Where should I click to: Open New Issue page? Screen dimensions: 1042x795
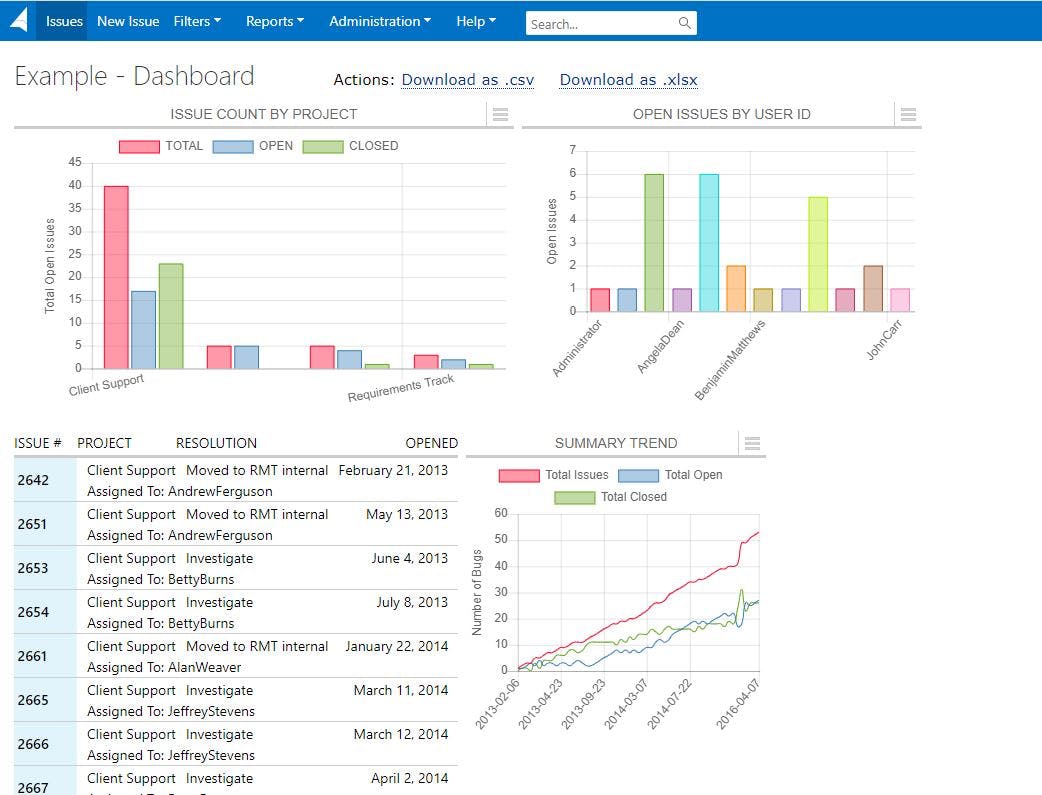128,21
